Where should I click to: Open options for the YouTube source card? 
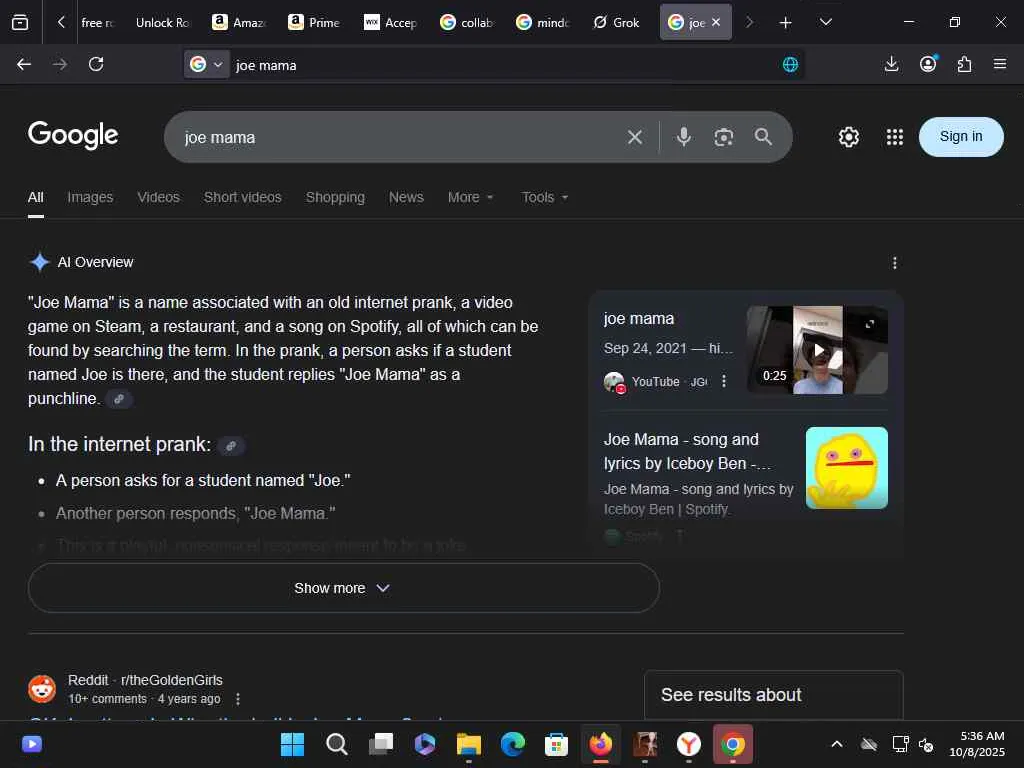pos(724,381)
